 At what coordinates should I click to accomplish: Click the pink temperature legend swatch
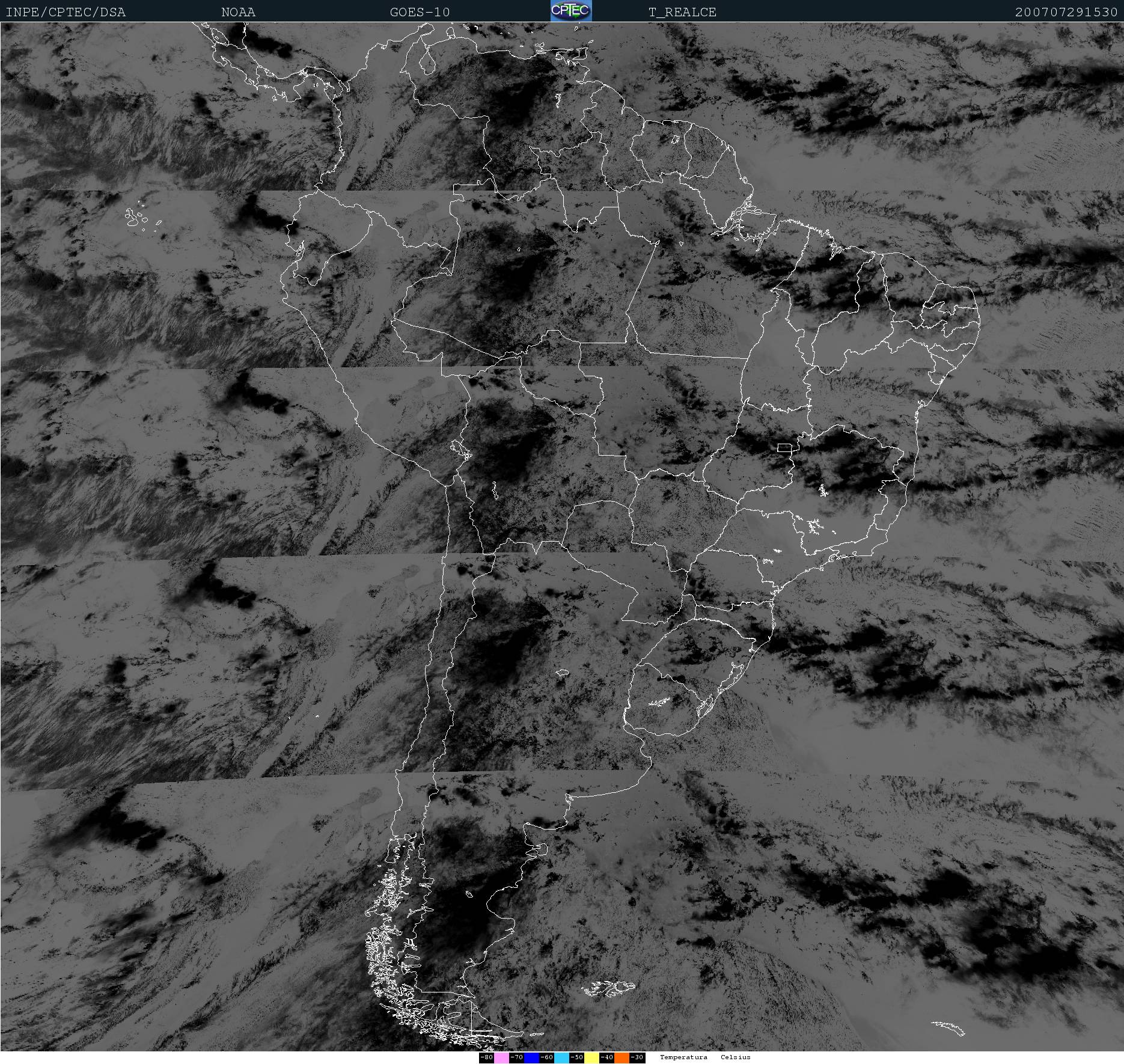(x=501, y=1057)
